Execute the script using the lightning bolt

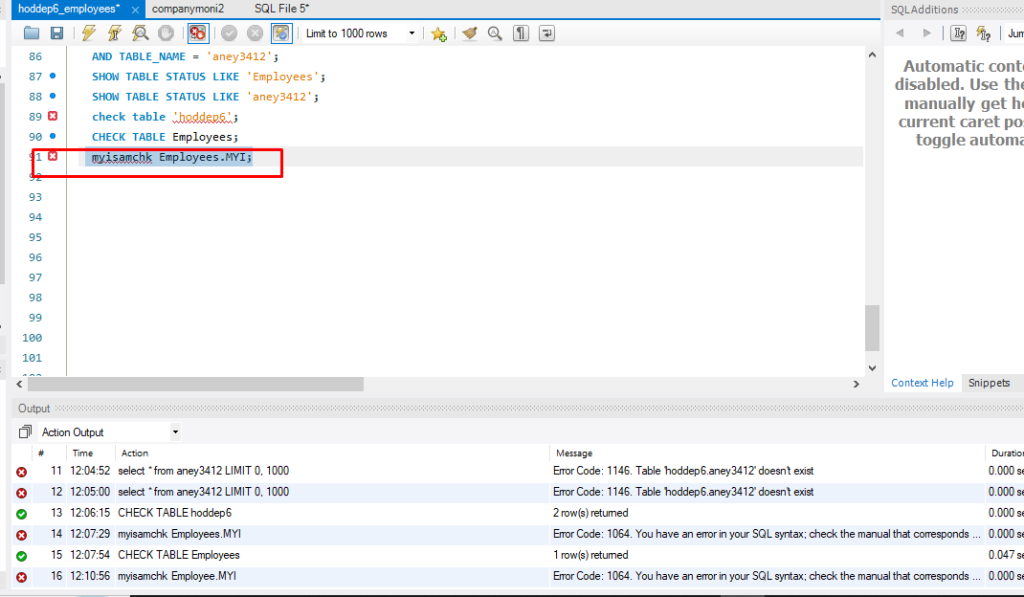click(x=89, y=33)
